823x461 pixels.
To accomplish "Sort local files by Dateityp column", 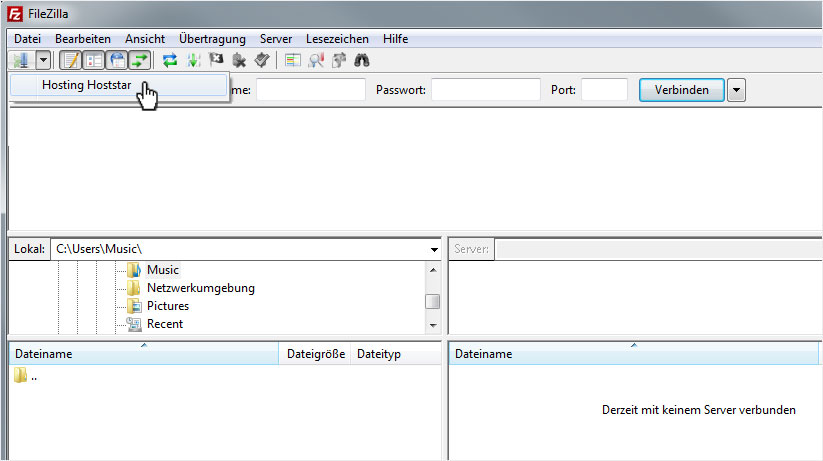I will pos(396,353).
